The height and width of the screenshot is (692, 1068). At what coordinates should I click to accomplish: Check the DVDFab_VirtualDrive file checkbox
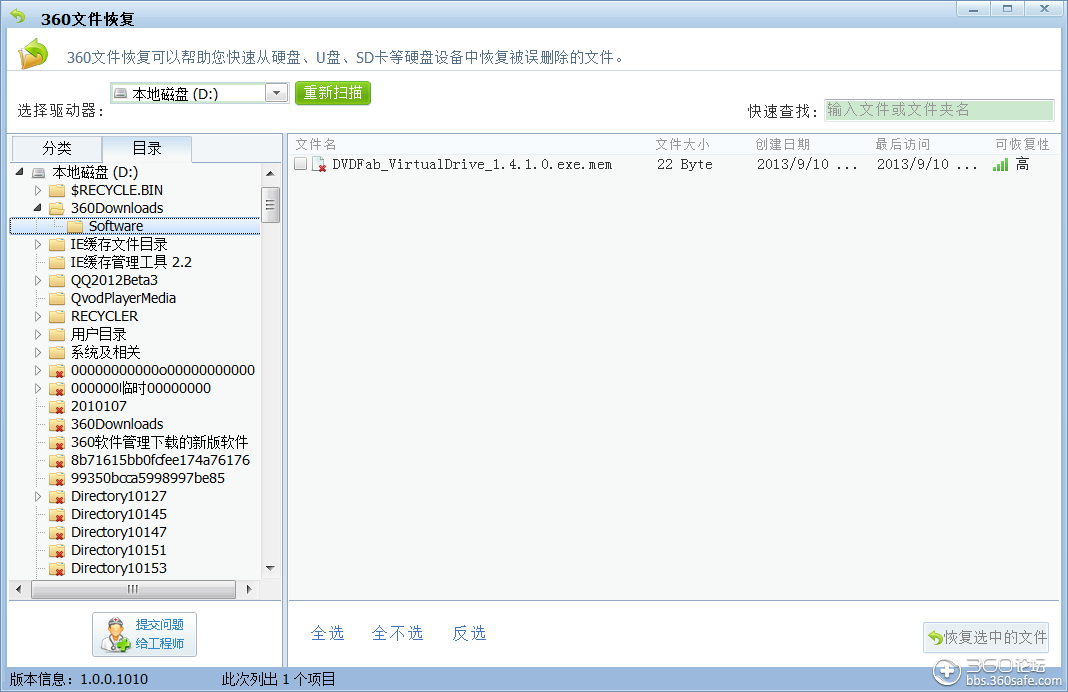click(300, 163)
